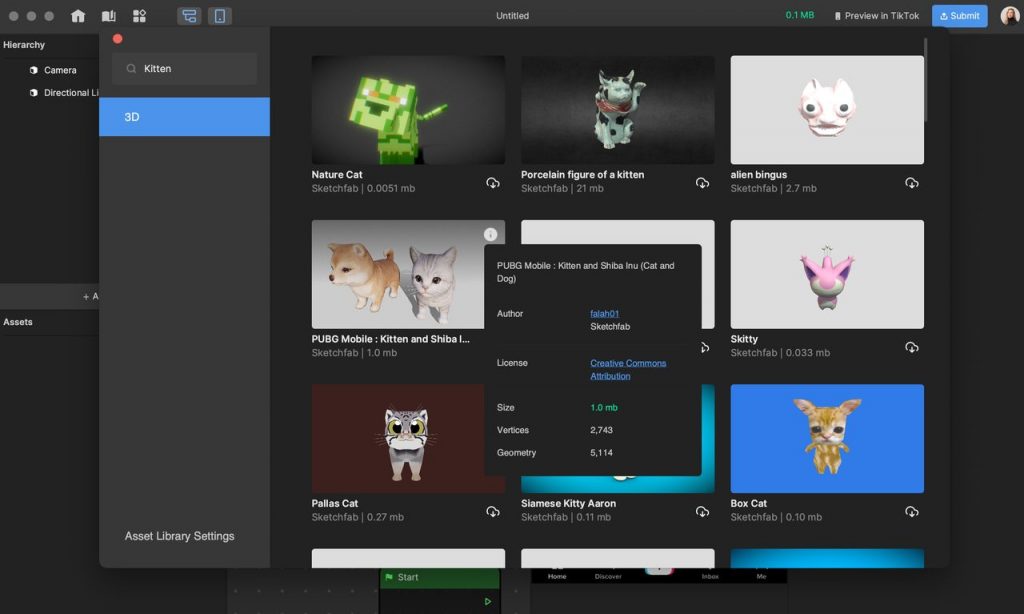Screen dimensions: 1024x614
Task: Open Creative Commons Attribution license link
Action: pos(628,370)
